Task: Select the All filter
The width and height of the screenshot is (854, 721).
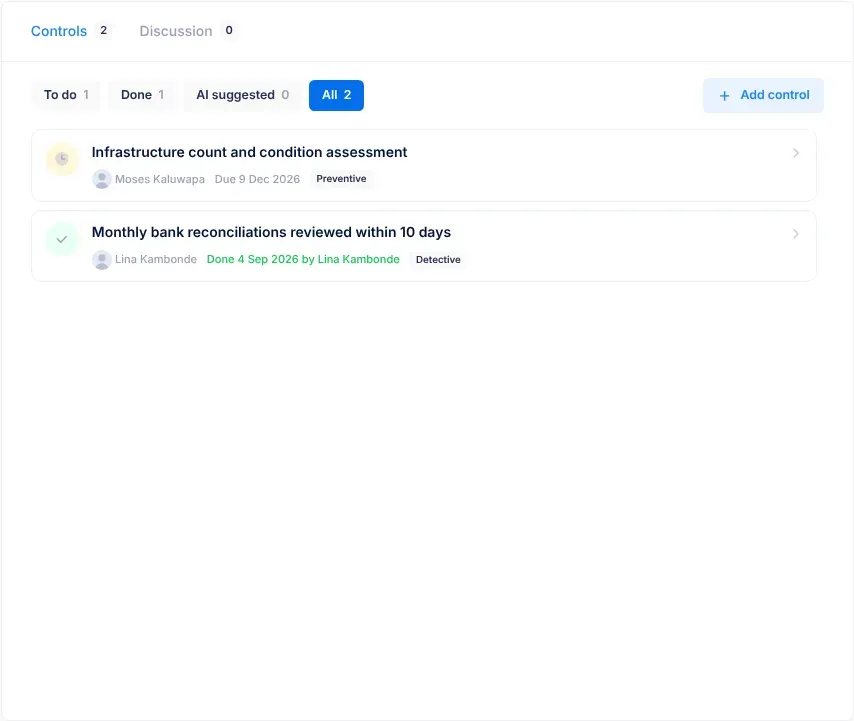Action: (x=336, y=95)
